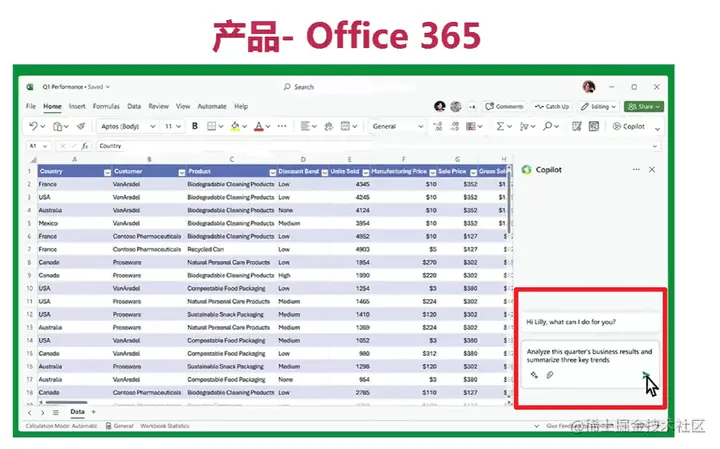Click the Sort and Filter icon

pos(524,126)
